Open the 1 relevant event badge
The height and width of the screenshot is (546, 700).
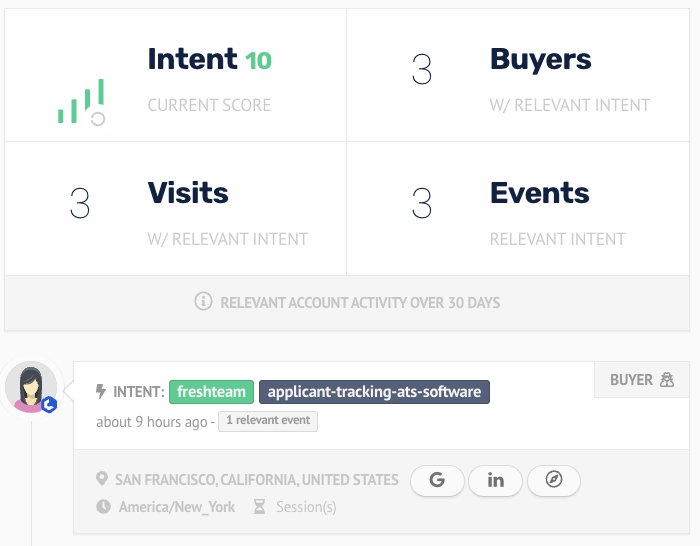[268, 421]
